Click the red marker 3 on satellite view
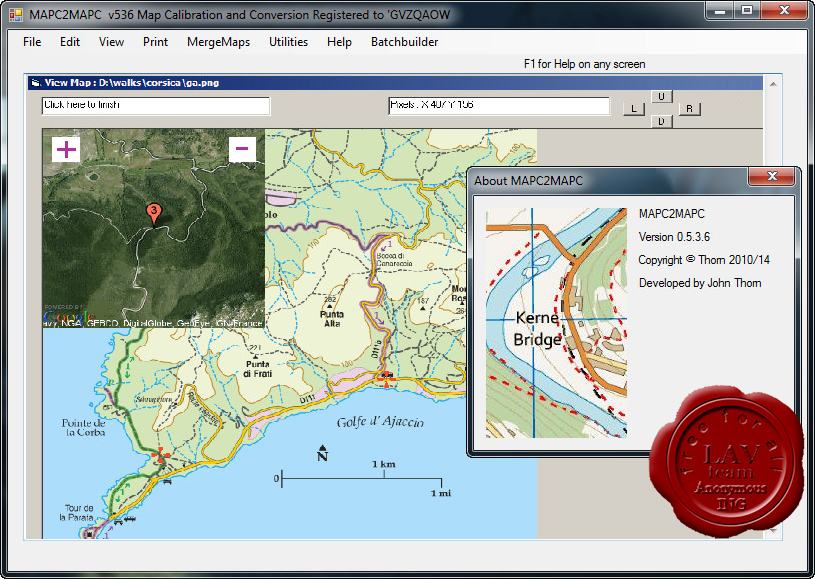The image size is (815, 579). (153, 213)
